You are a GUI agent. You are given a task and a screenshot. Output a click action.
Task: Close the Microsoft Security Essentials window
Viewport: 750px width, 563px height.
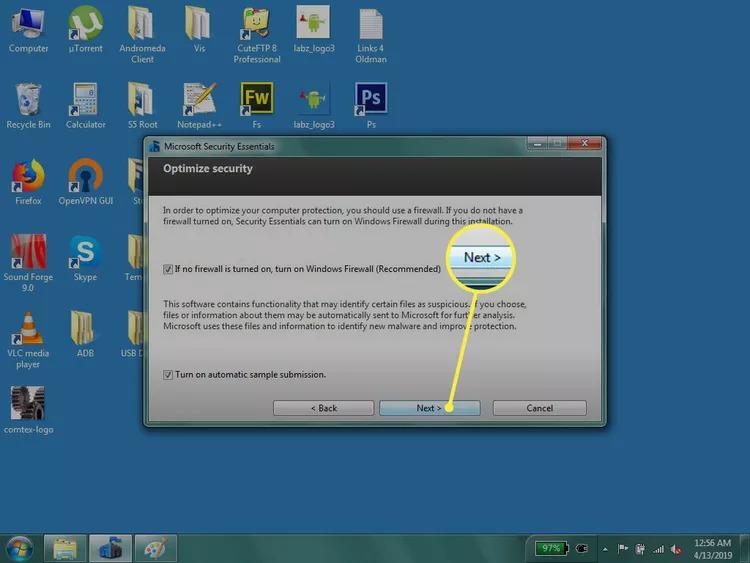point(584,143)
